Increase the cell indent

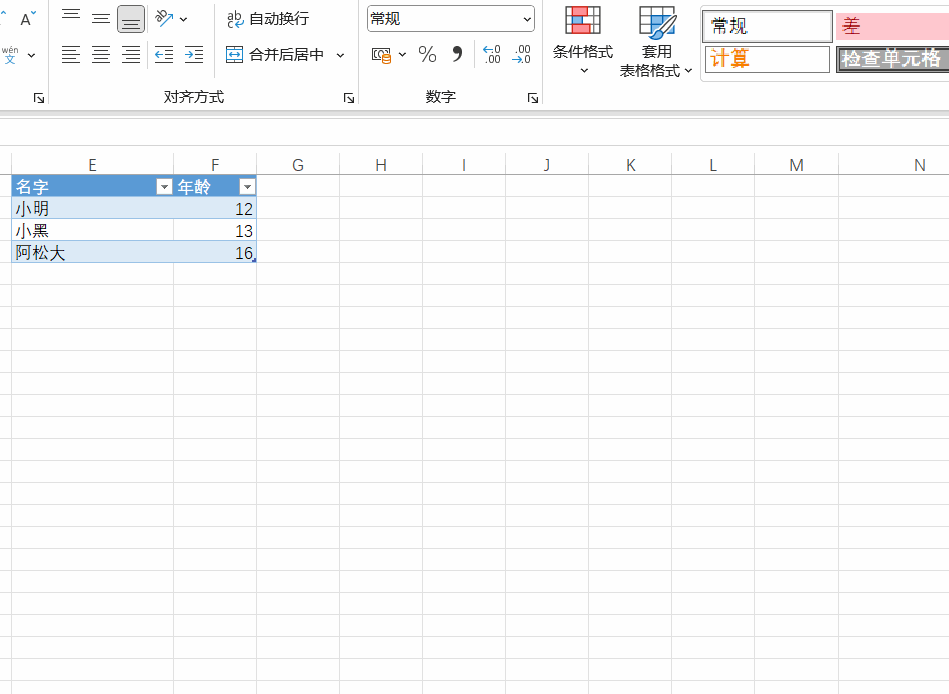coord(194,55)
